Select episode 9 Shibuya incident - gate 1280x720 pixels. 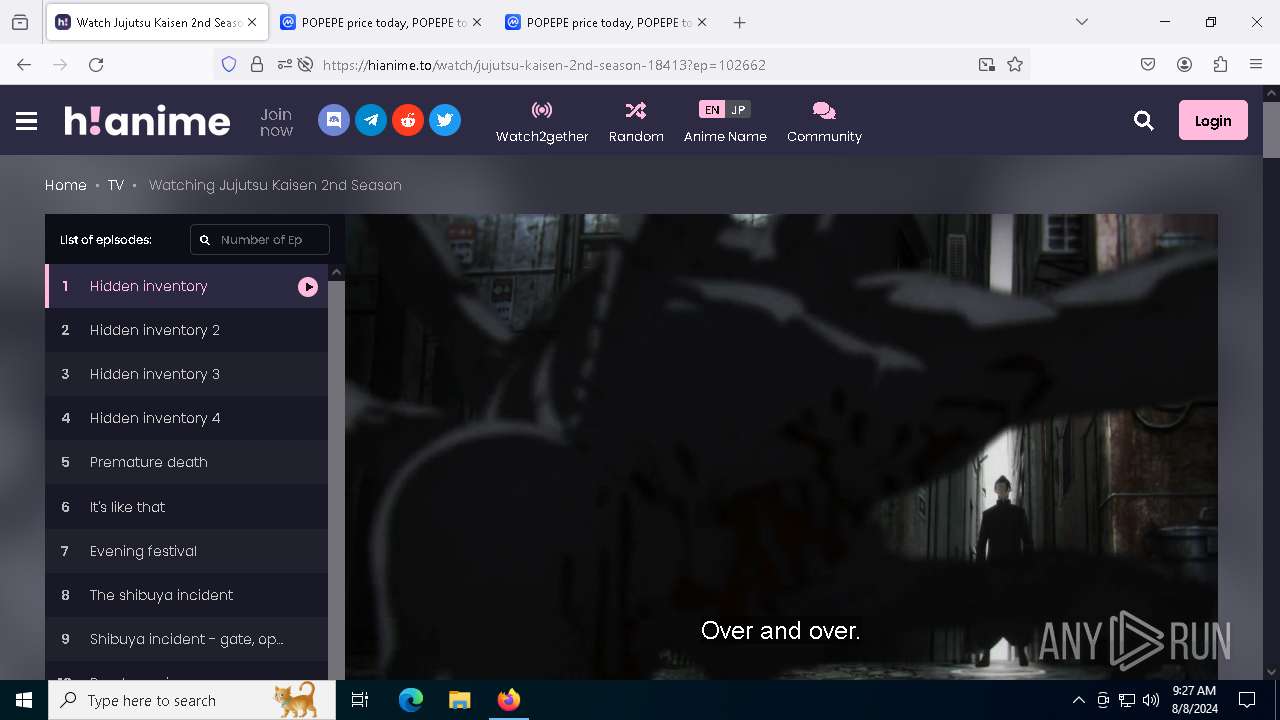(186, 639)
